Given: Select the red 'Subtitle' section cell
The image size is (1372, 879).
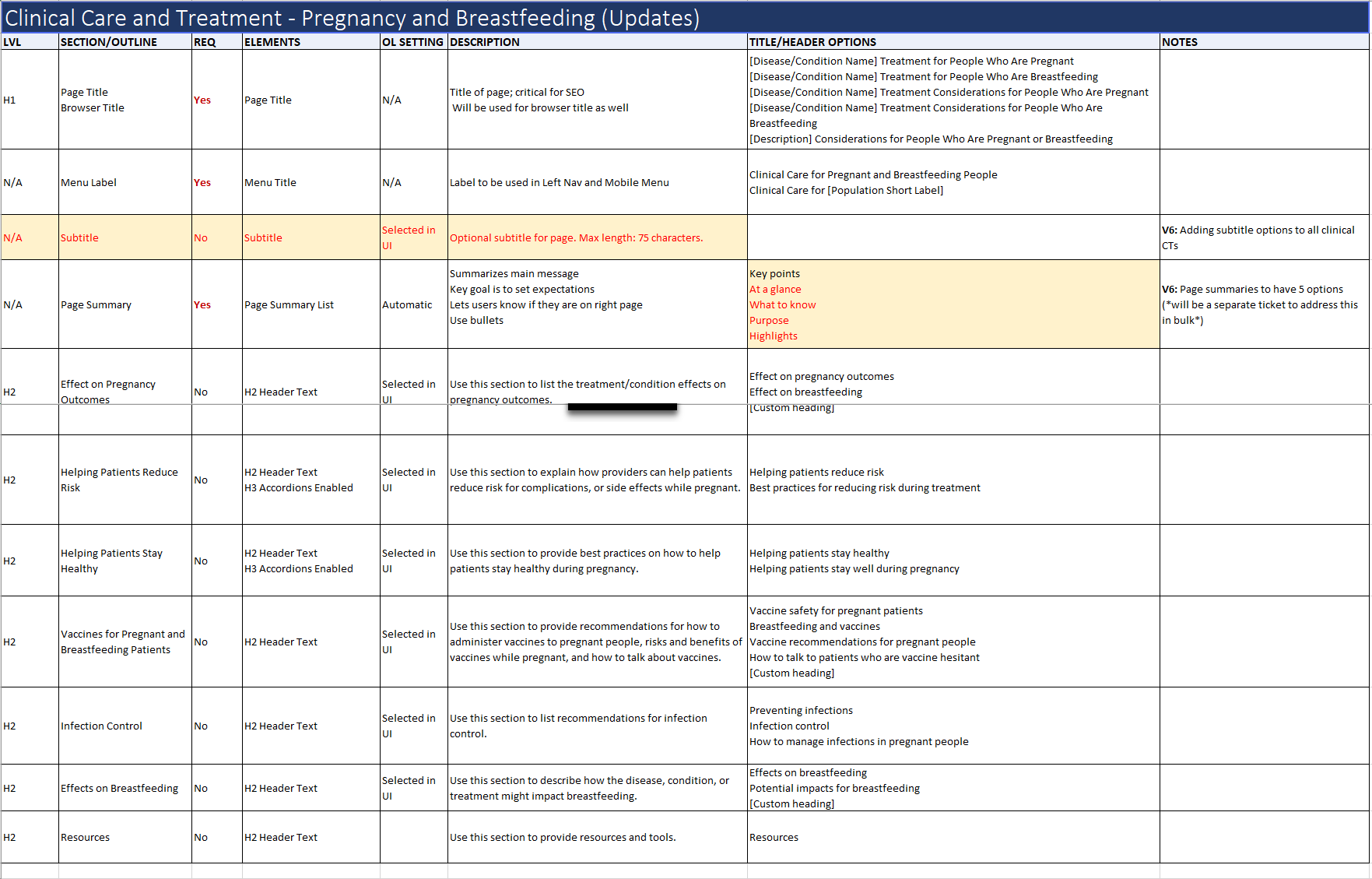Looking at the screenshot, I should pyautogui.click(x=125, y=237).
